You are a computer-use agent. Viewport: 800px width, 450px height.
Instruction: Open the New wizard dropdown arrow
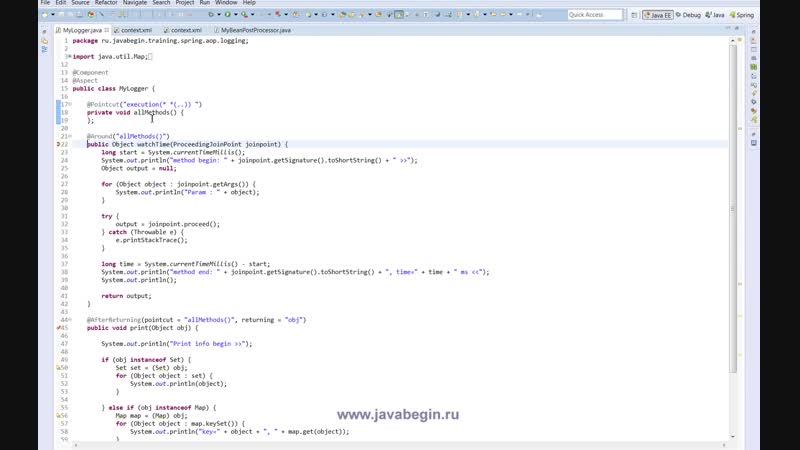click(x=53, y=15)
